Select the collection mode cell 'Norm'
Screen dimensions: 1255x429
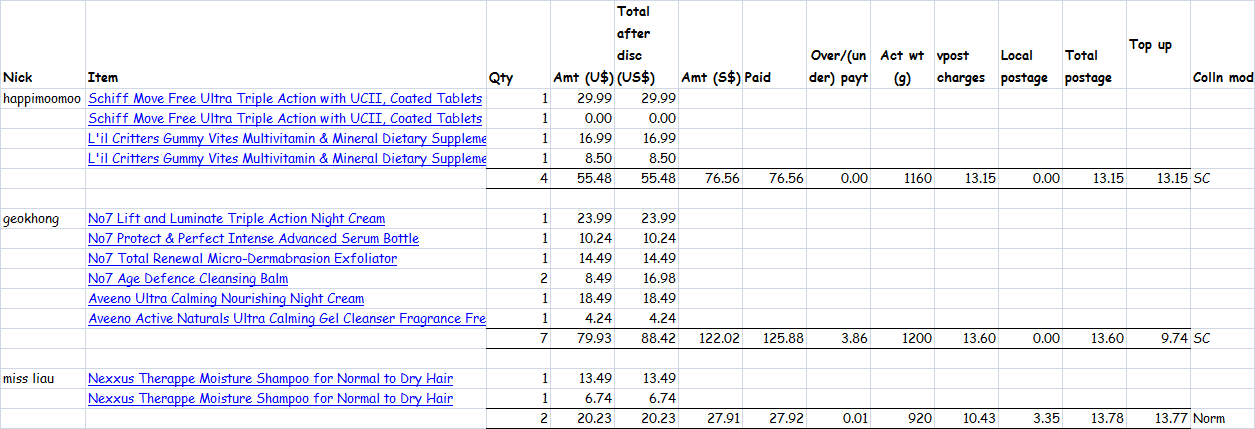(x=1223, y=419)
